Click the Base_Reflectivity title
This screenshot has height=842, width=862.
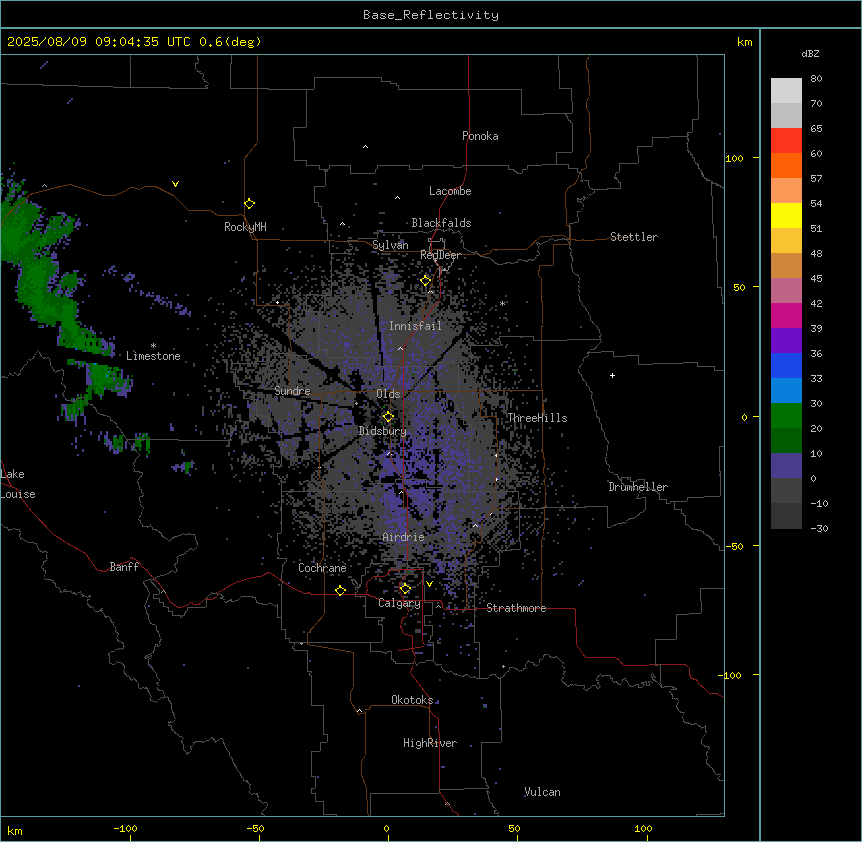(x=431, y=15)
